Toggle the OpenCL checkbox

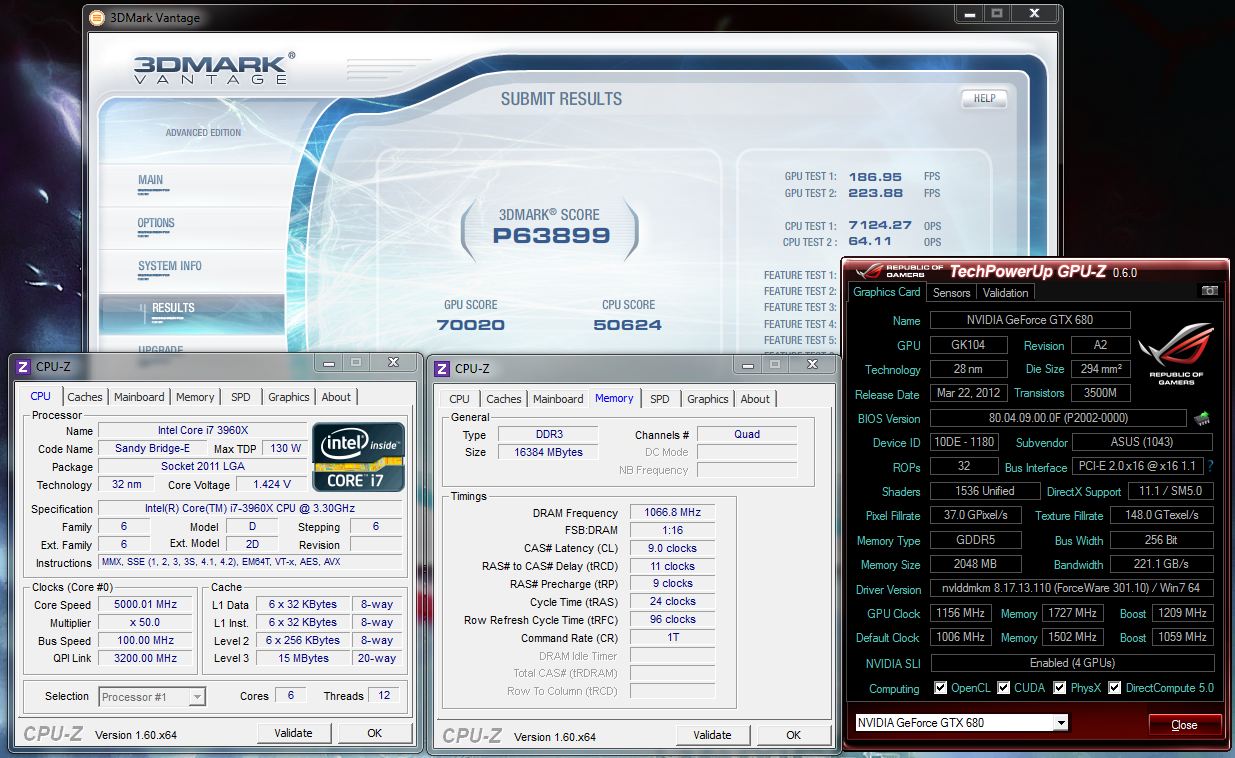tap(940, 688)
